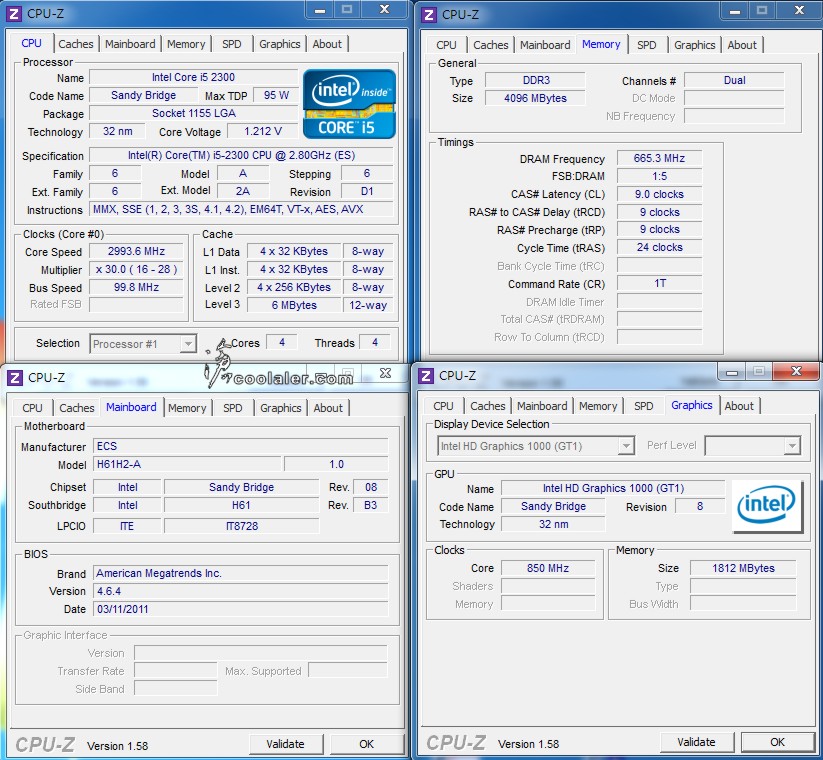Click the Multiplier value 'x 30.0 ( 16 - 28 )'
The width and height of the screenshot is (823, 760).
[136, 269]
